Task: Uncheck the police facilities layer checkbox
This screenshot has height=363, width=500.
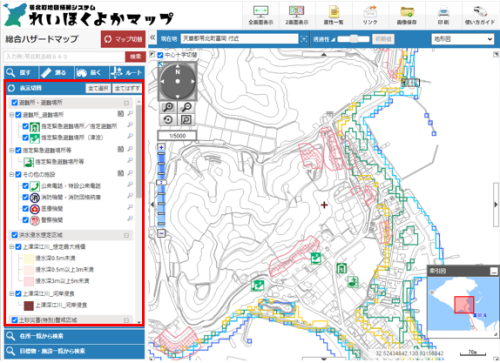Action: 25,220
